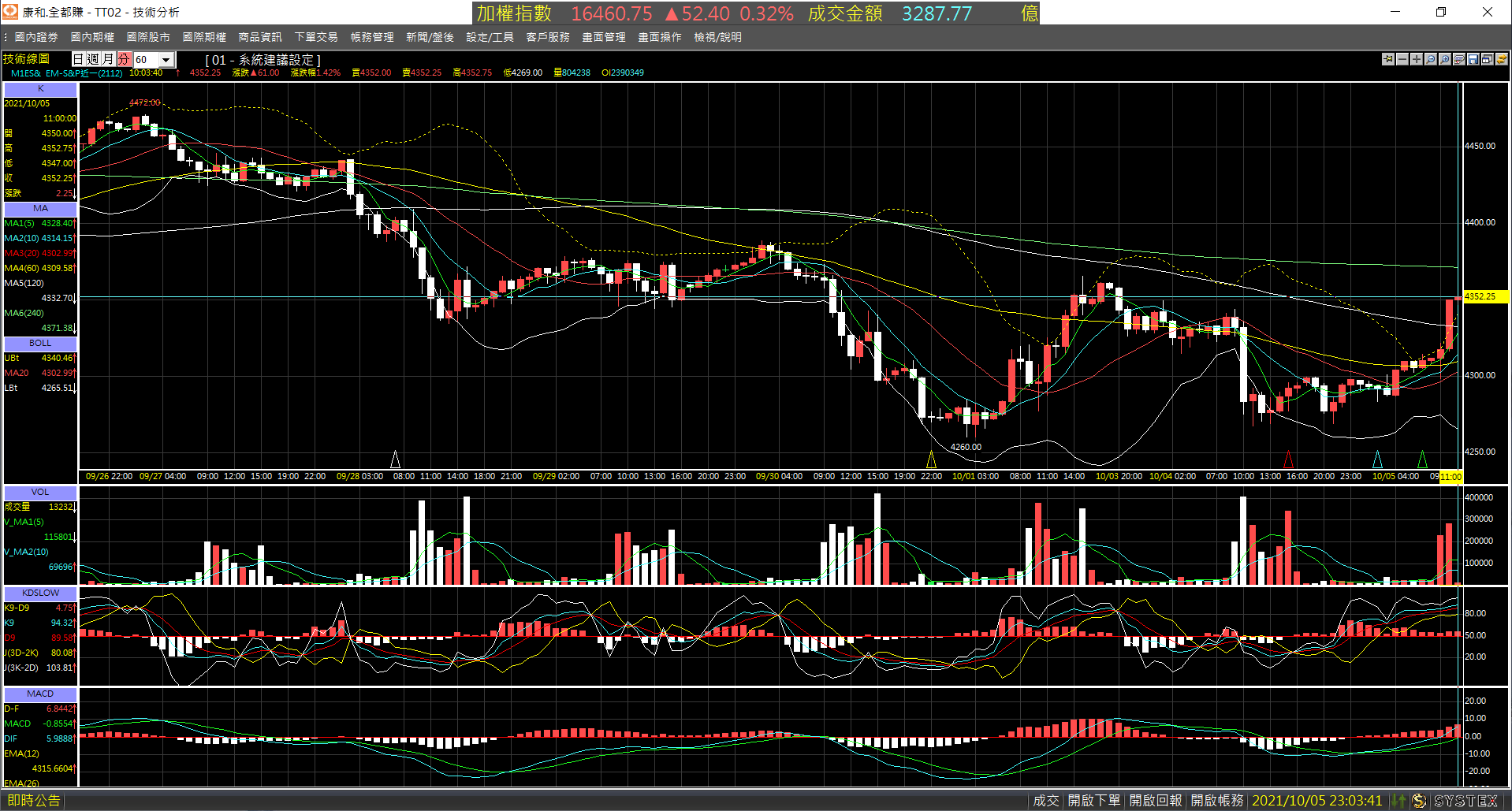Click the K indicator panel header
The width and height of the screenshot is (1512, 811).
[40, 89]
